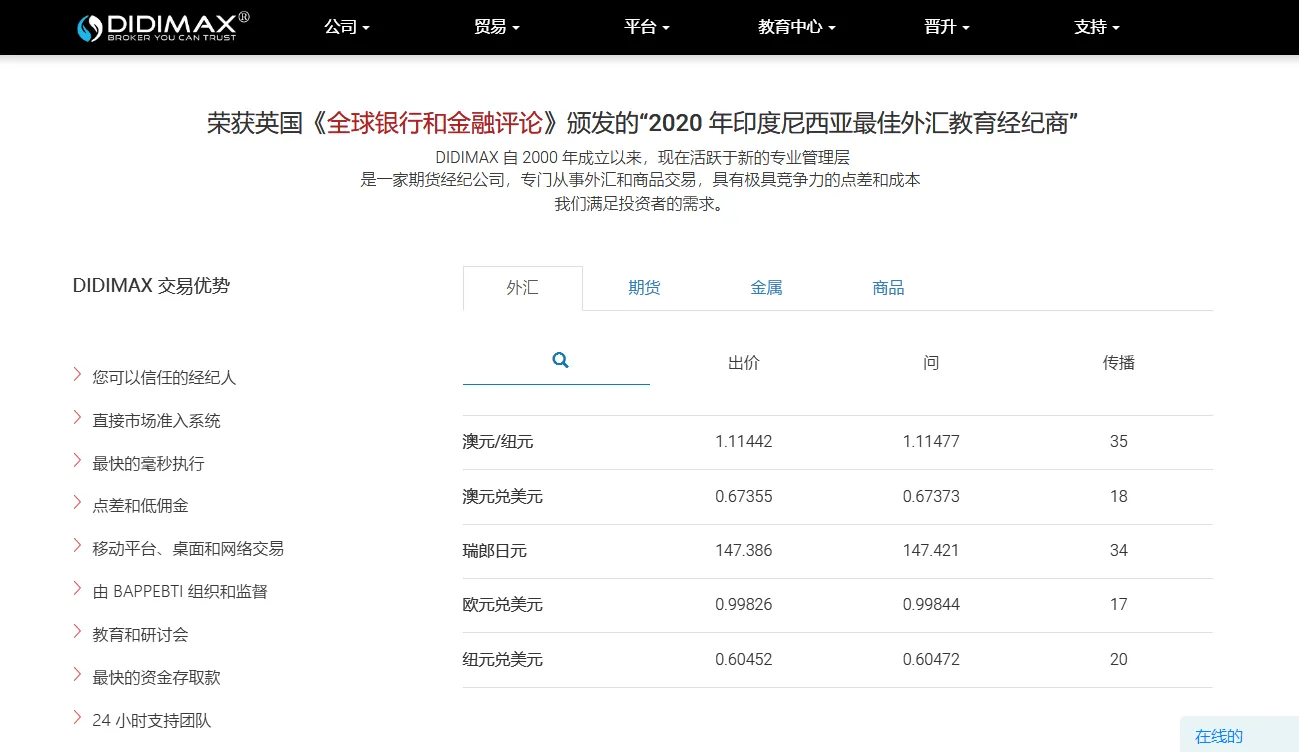Click spread value 18 for 澳元兑美元

pos(1119,496)
